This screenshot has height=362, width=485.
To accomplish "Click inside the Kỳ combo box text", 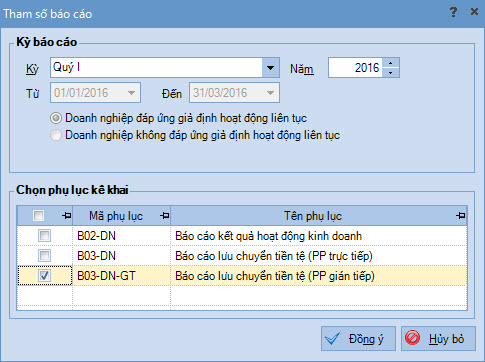I will pos(156,68).
